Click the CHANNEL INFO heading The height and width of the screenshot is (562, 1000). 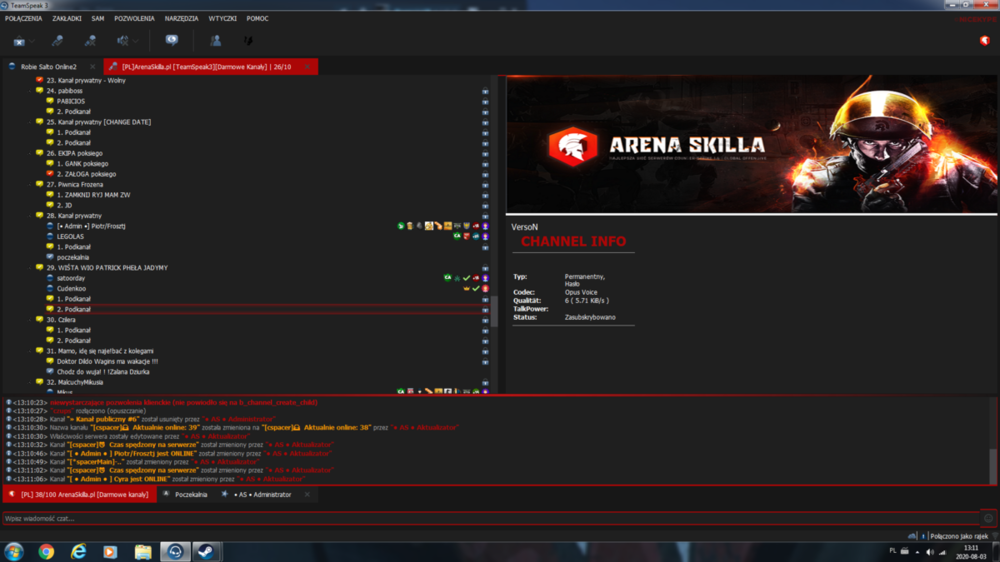coord(573,242)
